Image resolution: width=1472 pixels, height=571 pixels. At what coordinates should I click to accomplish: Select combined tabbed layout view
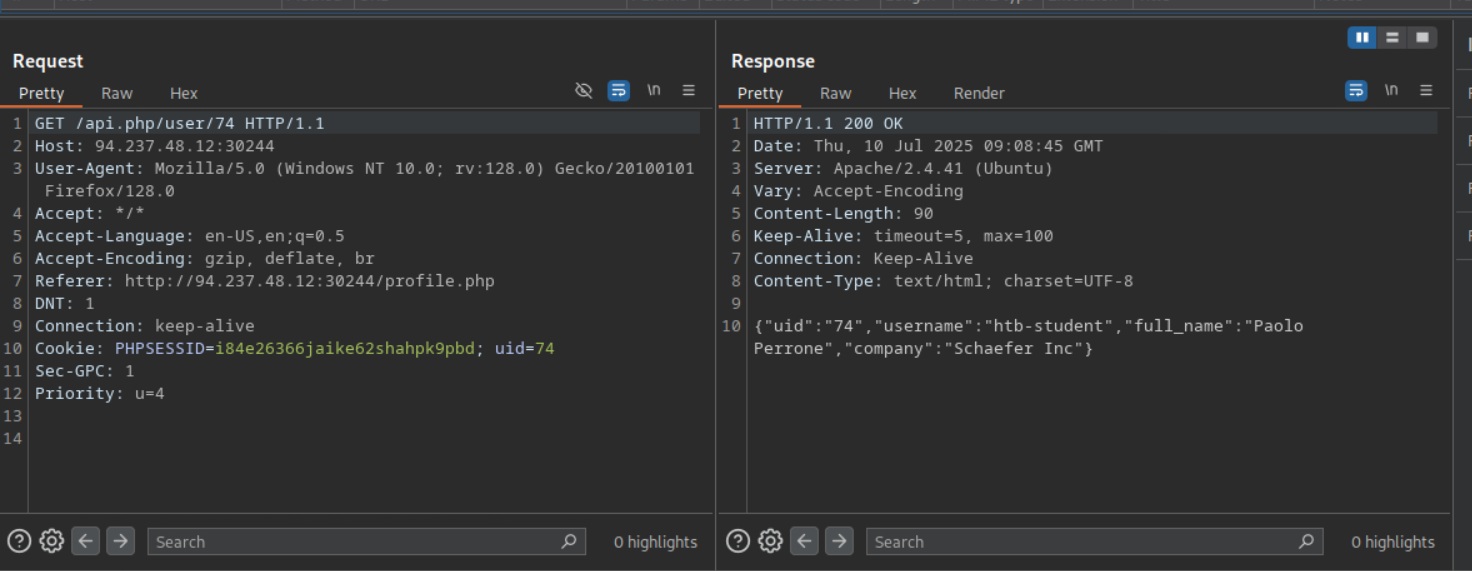click(x=1422, y=38)
